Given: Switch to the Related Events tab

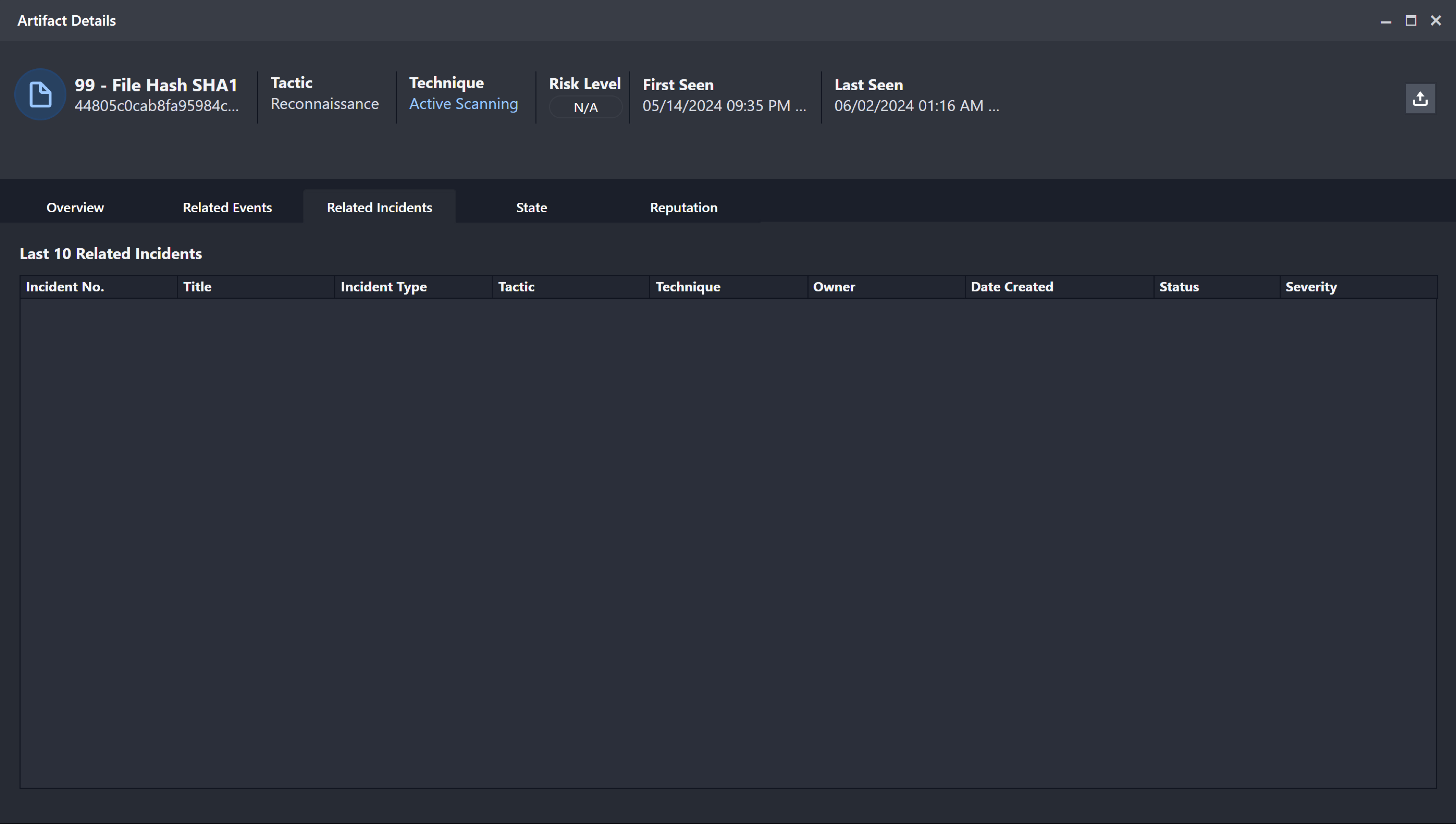Looking at the screenshot, I should (227, 208).
